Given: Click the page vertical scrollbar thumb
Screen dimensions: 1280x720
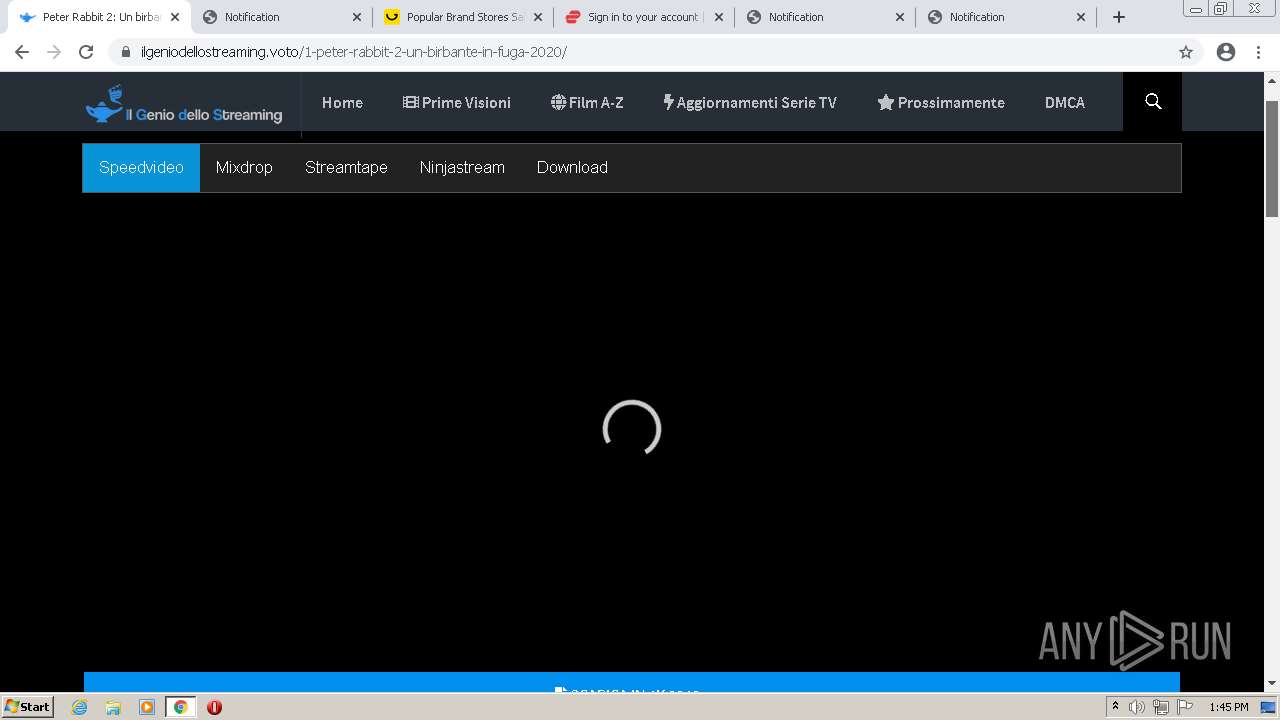Looking at the screenshot, I should pos(1272,158).
